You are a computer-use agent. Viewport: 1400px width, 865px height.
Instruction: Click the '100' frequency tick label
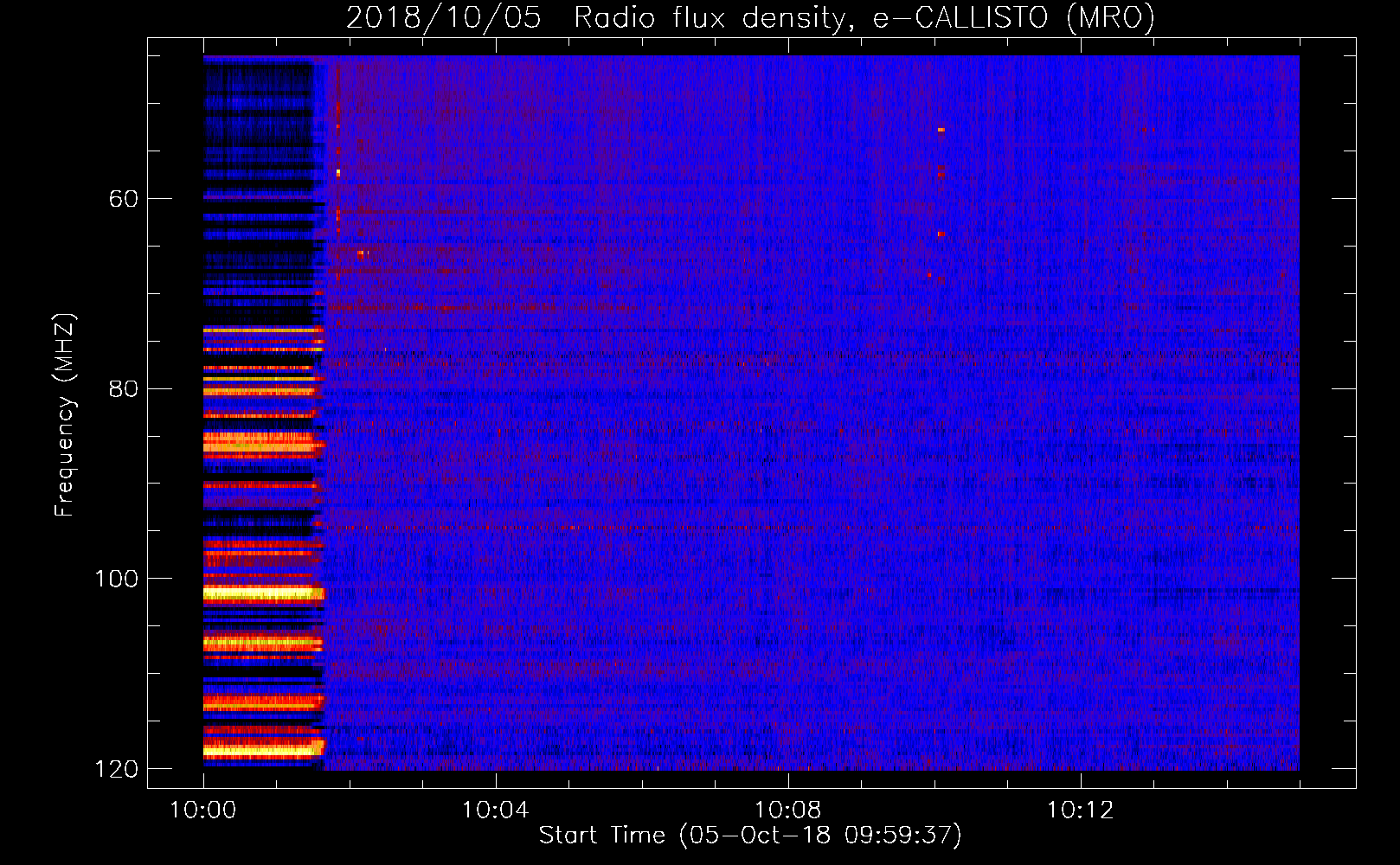(x=116, y=579)
